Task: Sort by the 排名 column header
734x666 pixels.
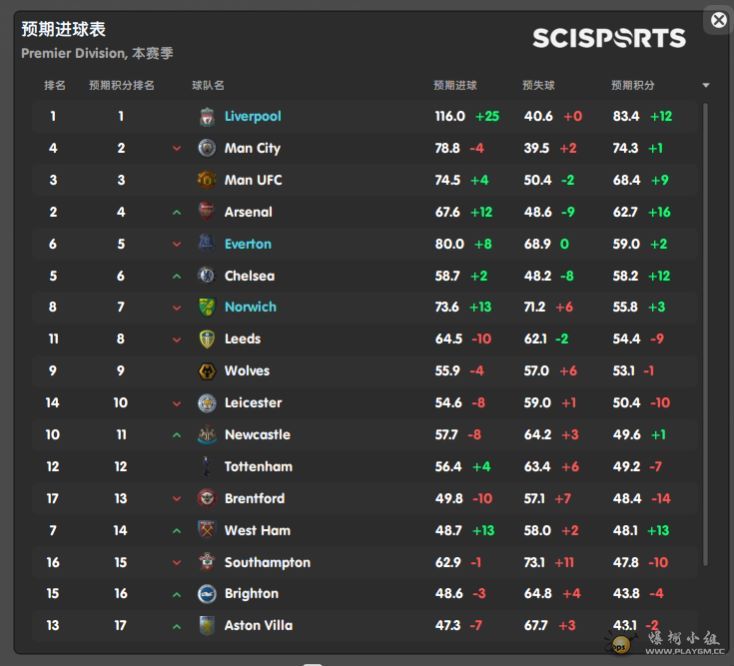Action: [x=55, y=85]
